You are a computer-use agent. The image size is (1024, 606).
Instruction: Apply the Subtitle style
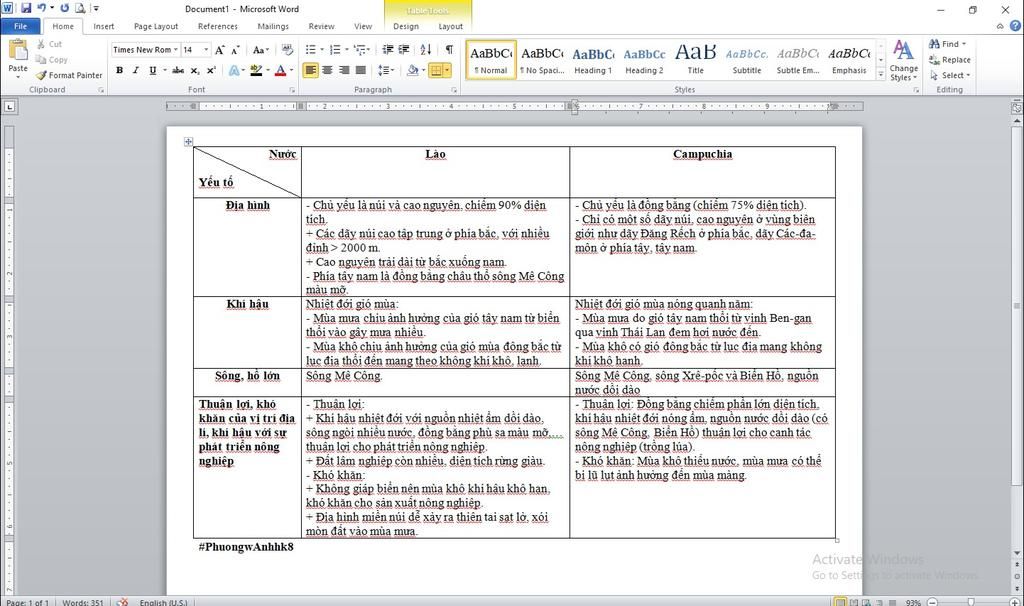[746, 59]
